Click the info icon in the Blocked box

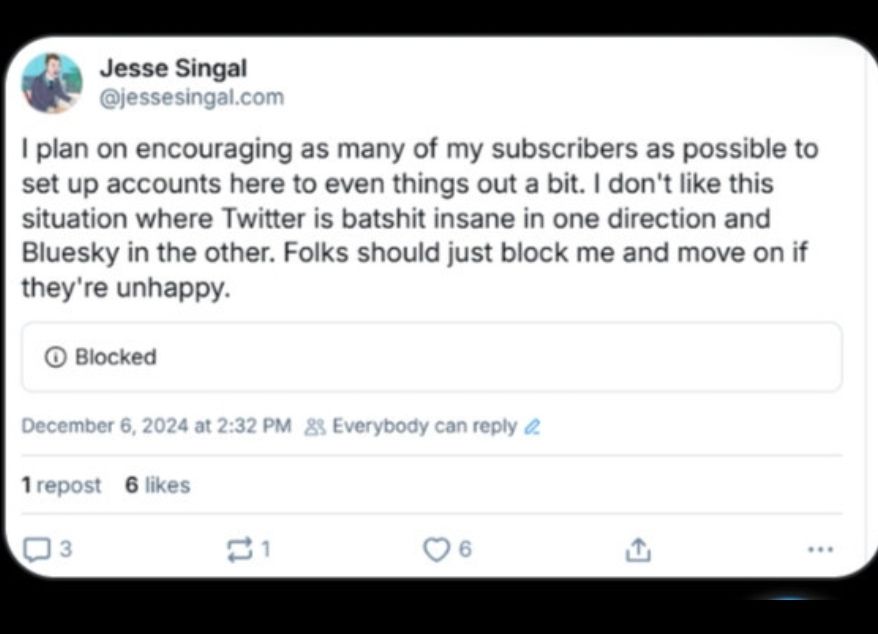[57, 357]
